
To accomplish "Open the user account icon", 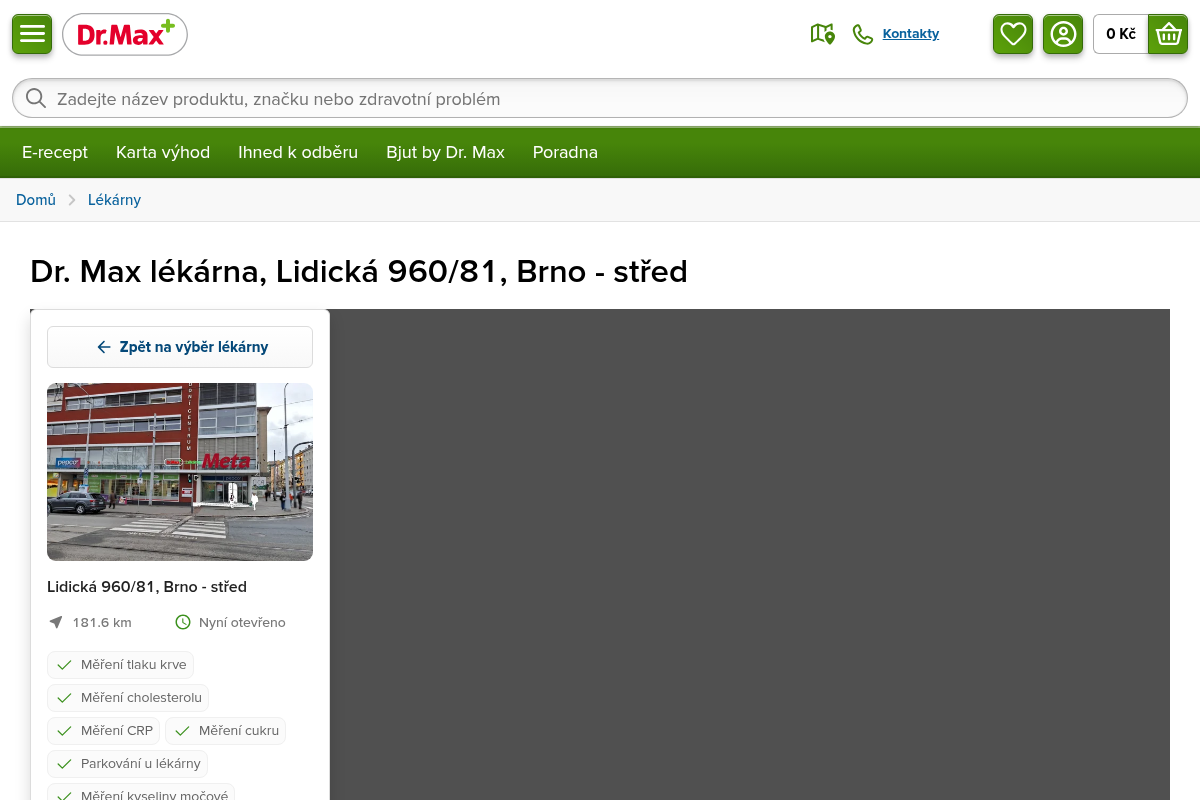I will 1063,34.
